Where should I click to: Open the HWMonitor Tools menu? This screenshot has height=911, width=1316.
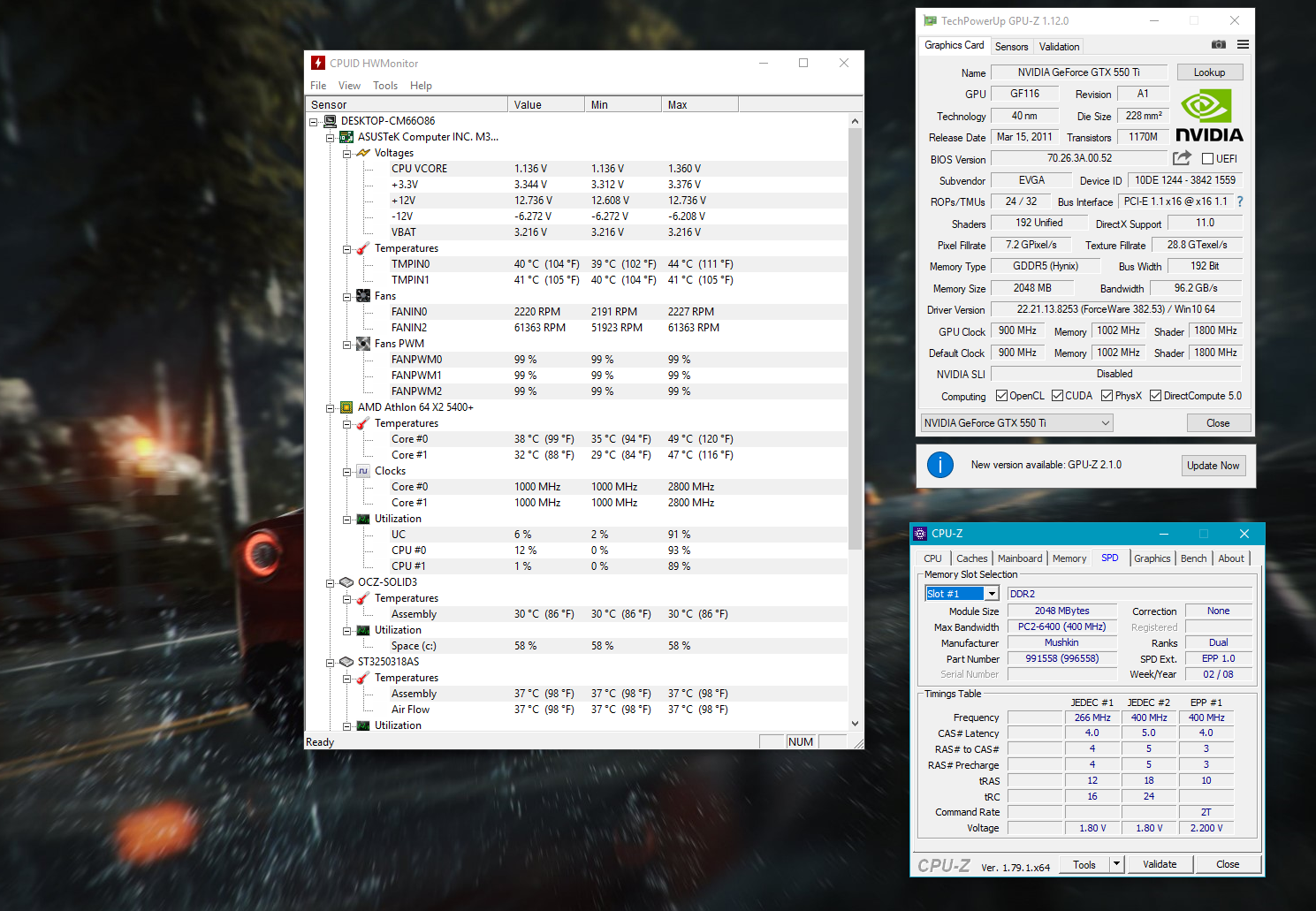(385, 86)
